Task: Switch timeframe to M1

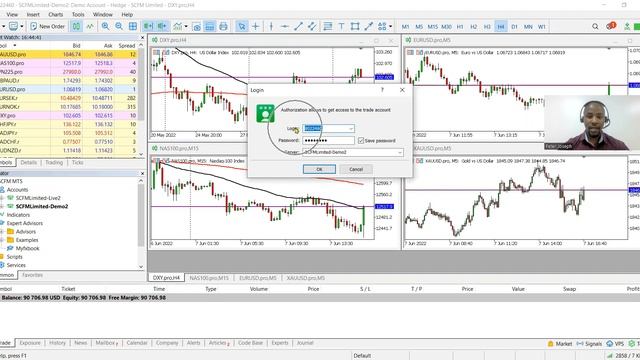Action: click(x=405, y=27)
